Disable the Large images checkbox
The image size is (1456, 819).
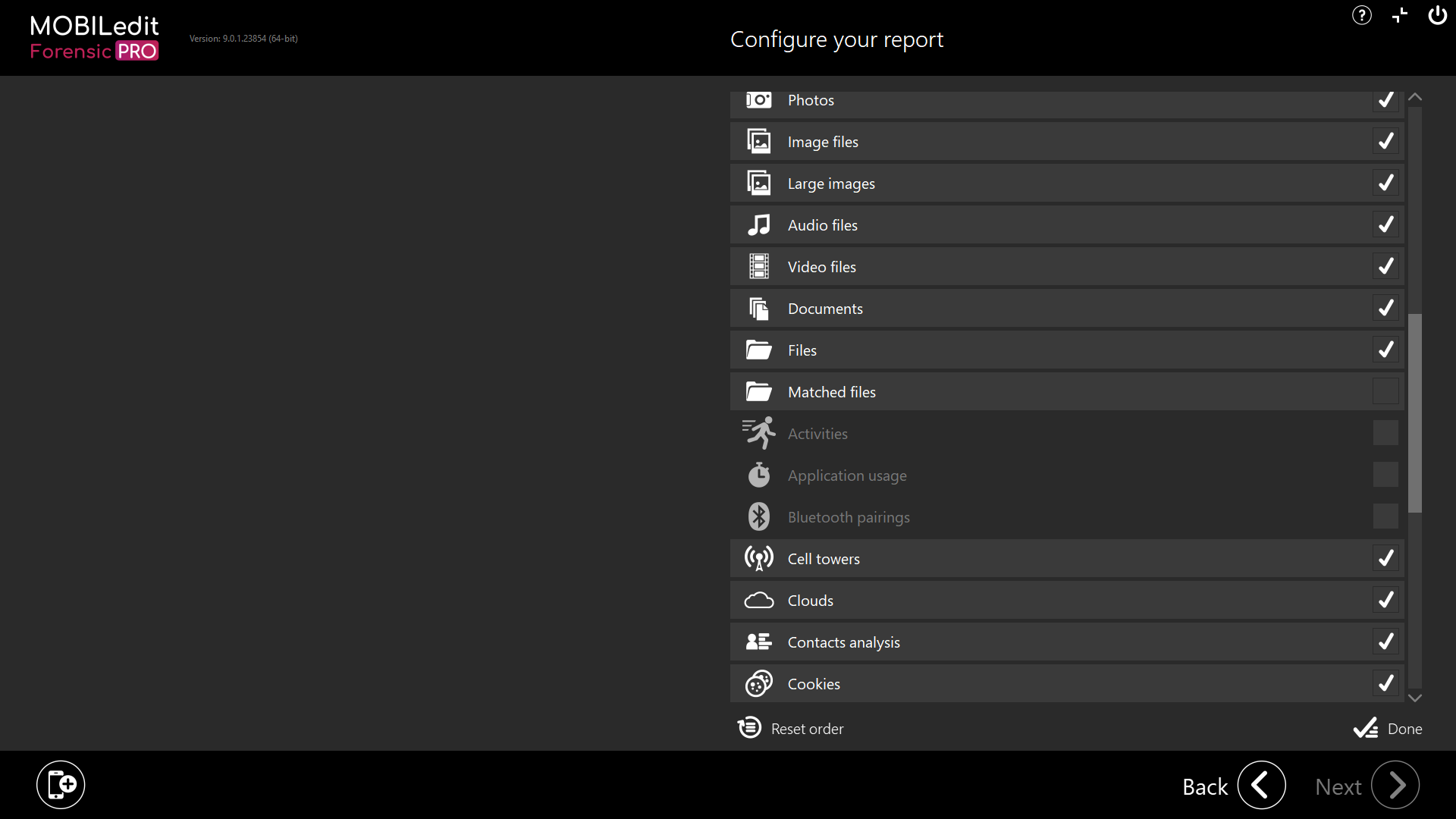[1385, 184]
